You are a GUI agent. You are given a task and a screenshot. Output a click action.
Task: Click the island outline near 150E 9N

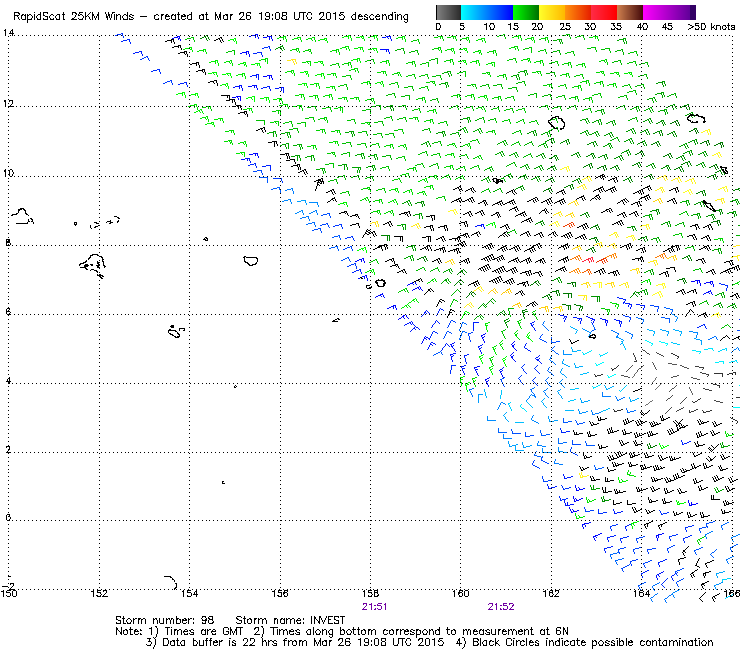(22, 216)
